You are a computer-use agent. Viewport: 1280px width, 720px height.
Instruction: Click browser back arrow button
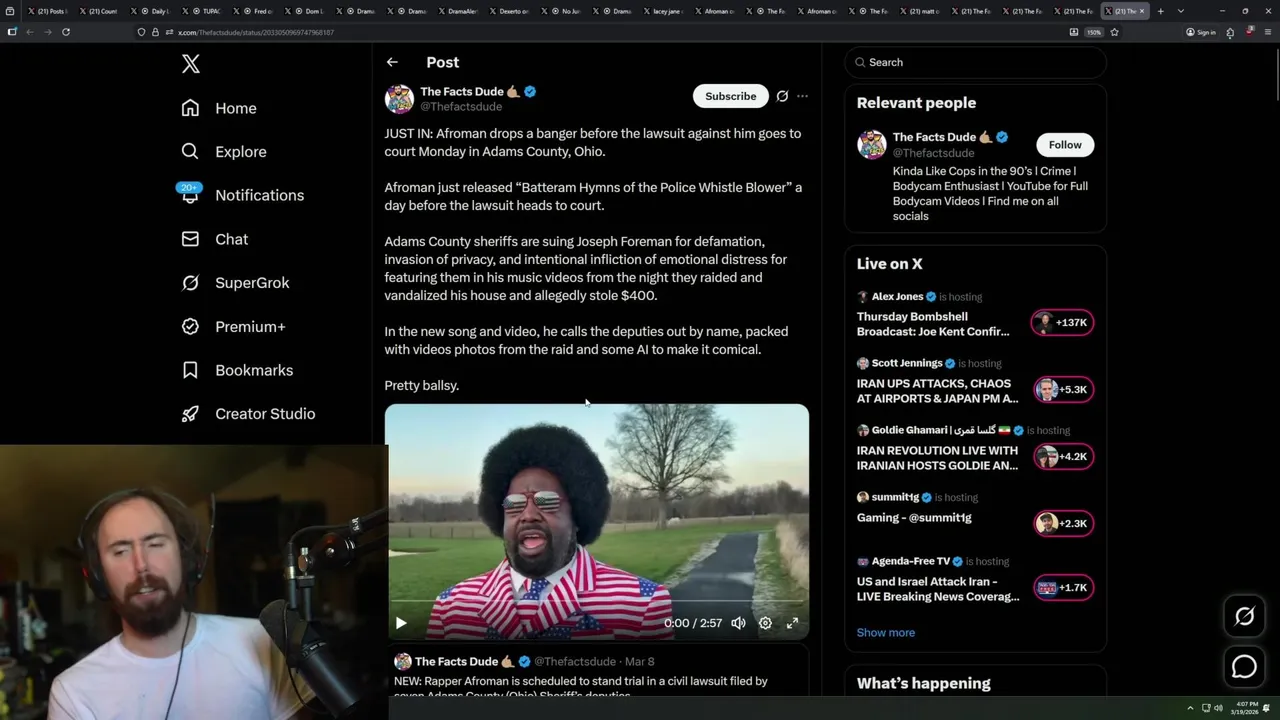[x=29, y=32]
